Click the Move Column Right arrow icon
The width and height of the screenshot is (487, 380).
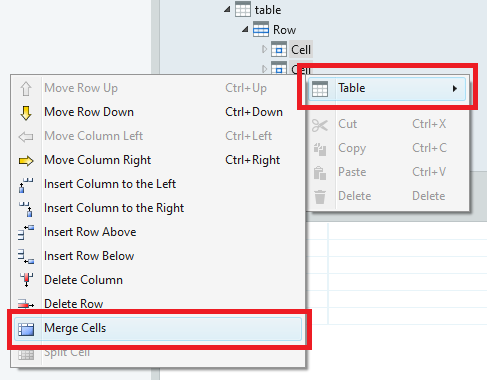(26, 161)
